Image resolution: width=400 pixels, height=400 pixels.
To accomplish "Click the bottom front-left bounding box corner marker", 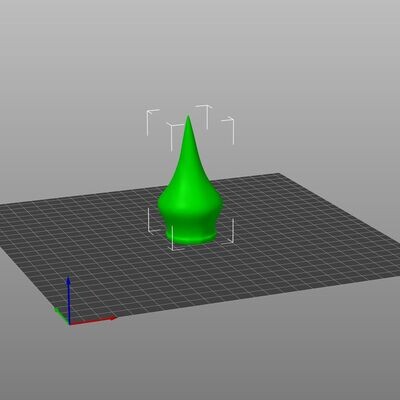I will pyautogui.click(x=177, y=238).
